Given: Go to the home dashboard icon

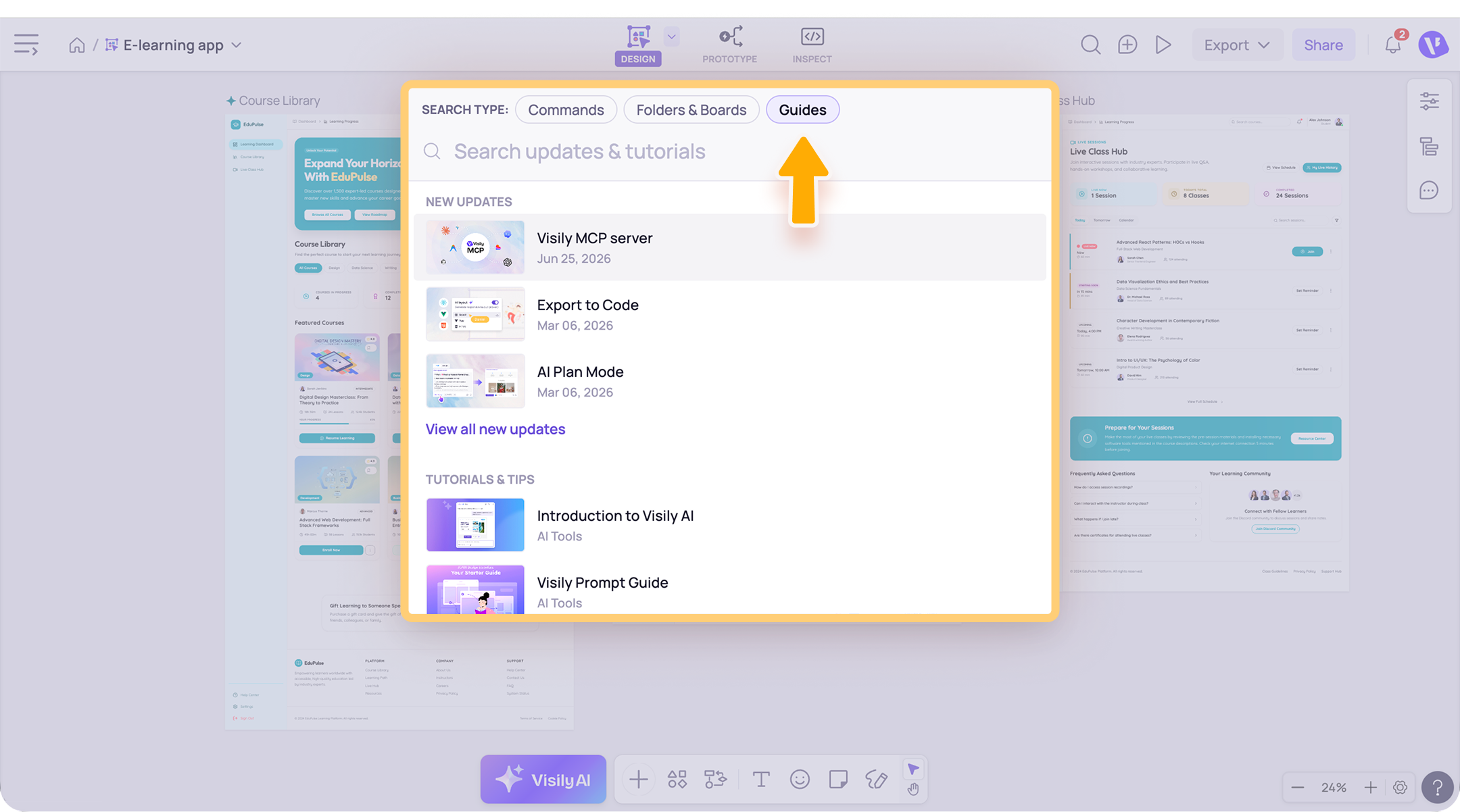Looking at the screenshot, I should tap(77, 45).
